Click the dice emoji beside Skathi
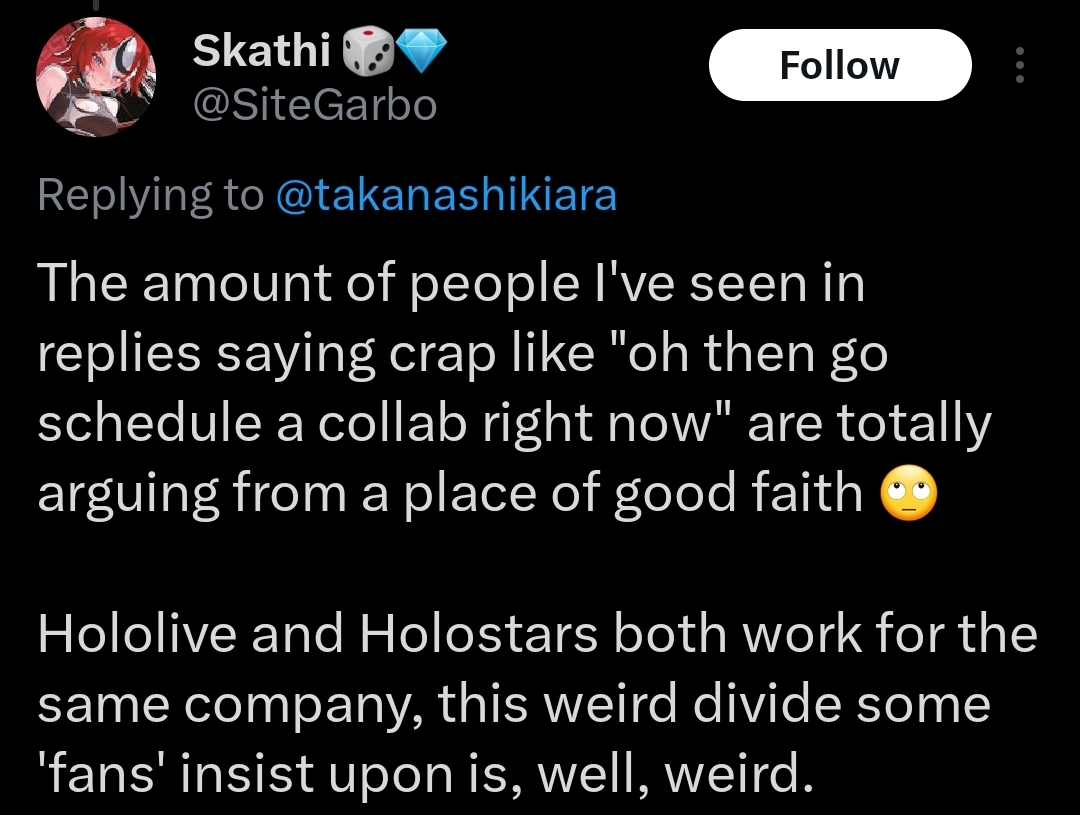 point(363,50)
